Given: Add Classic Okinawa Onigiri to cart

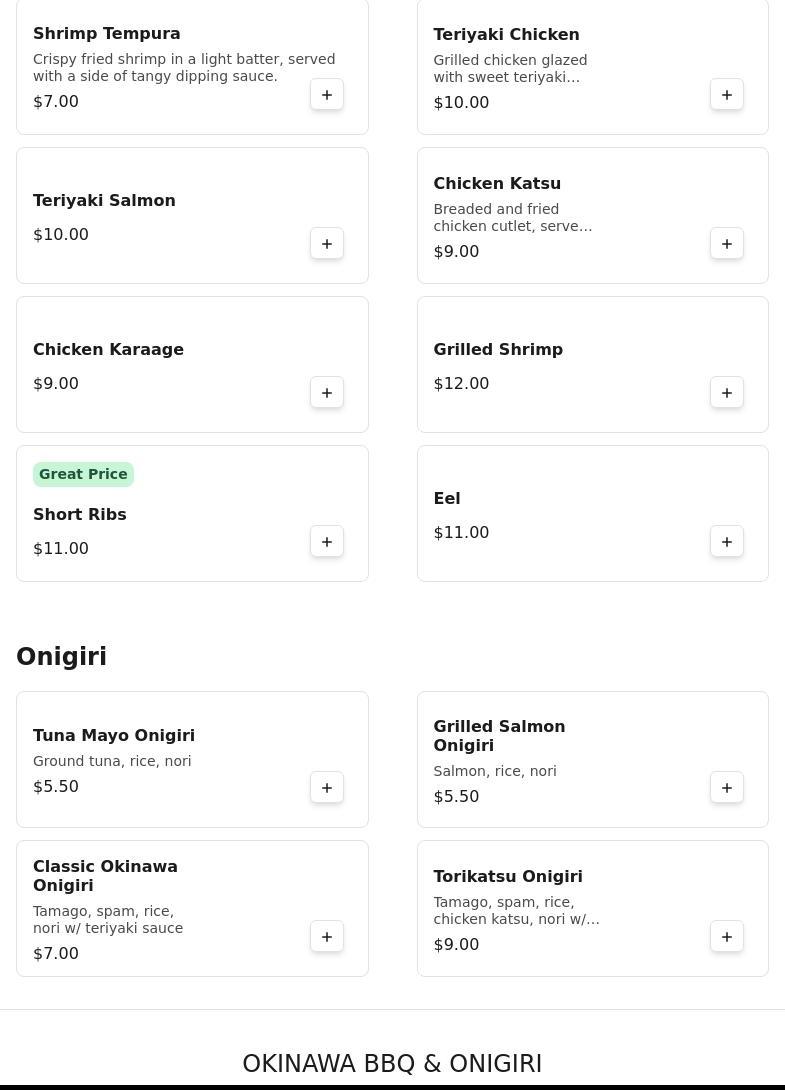Looking at the screenshot, I should point(327,937).
